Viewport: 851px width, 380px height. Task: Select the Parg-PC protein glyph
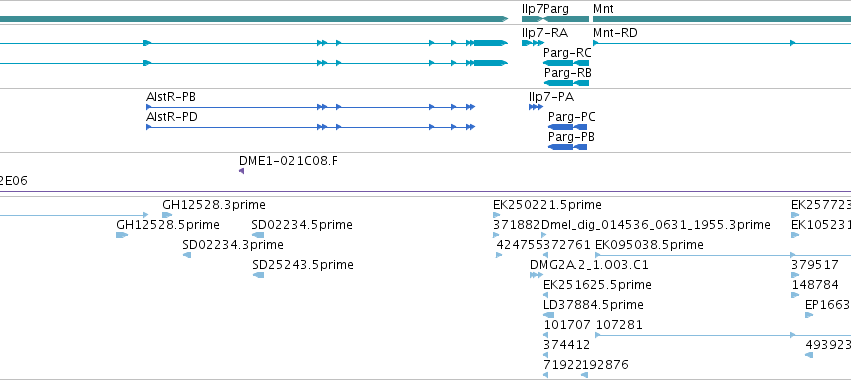coord(567,127)
